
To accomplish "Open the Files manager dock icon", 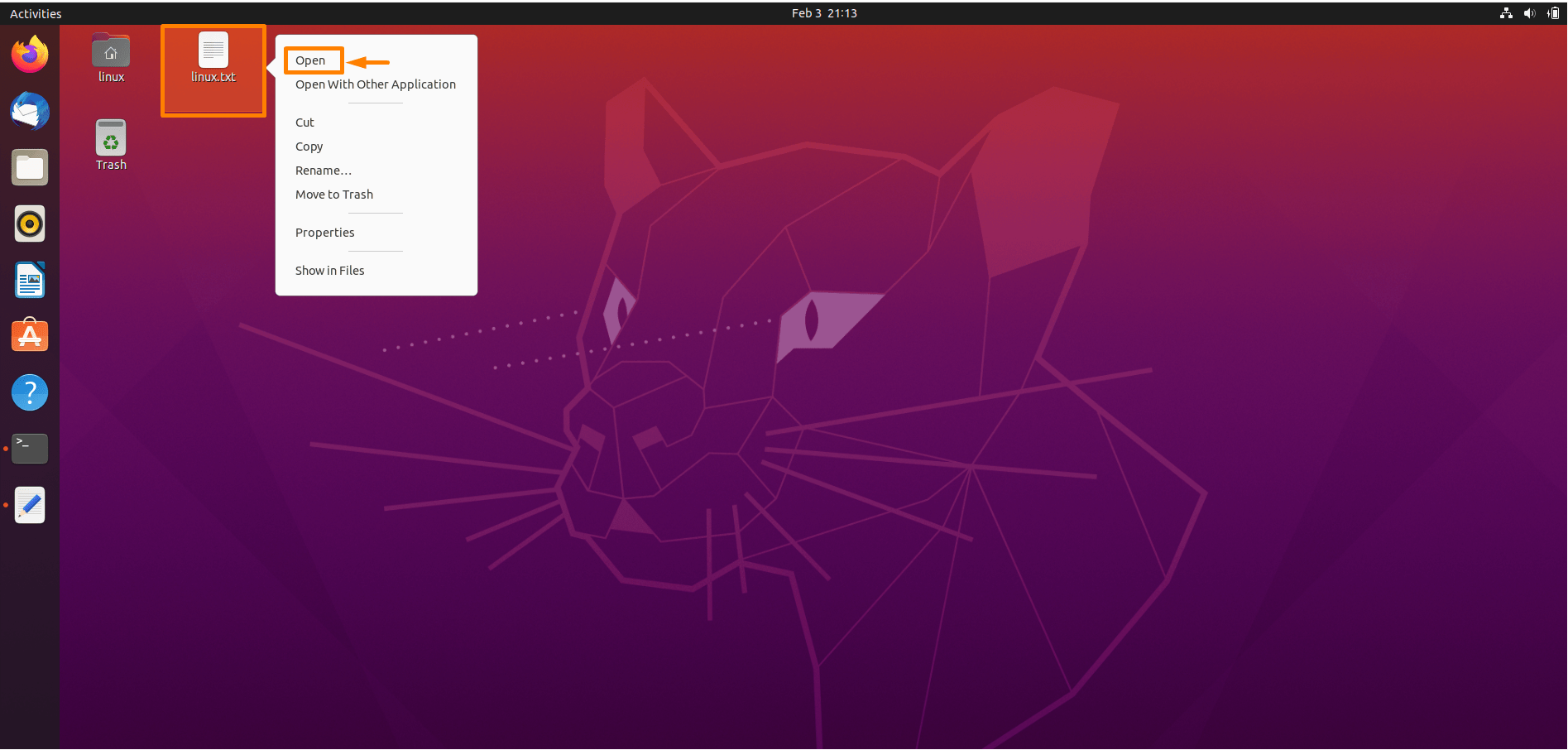I will [30, 167].
